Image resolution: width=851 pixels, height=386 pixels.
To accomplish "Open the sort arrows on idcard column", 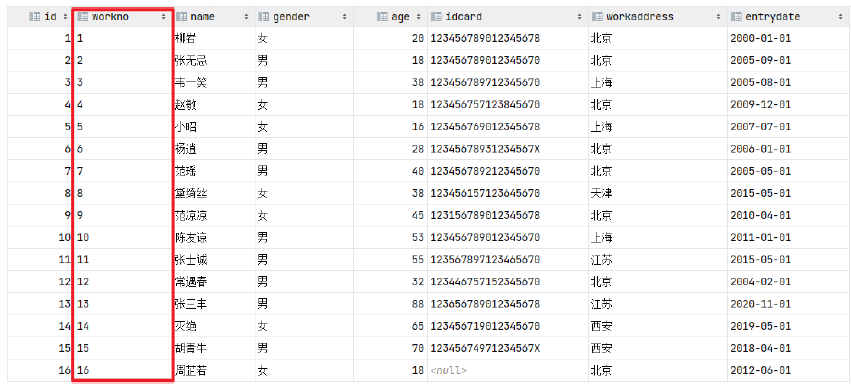I will tap(581, 17).
